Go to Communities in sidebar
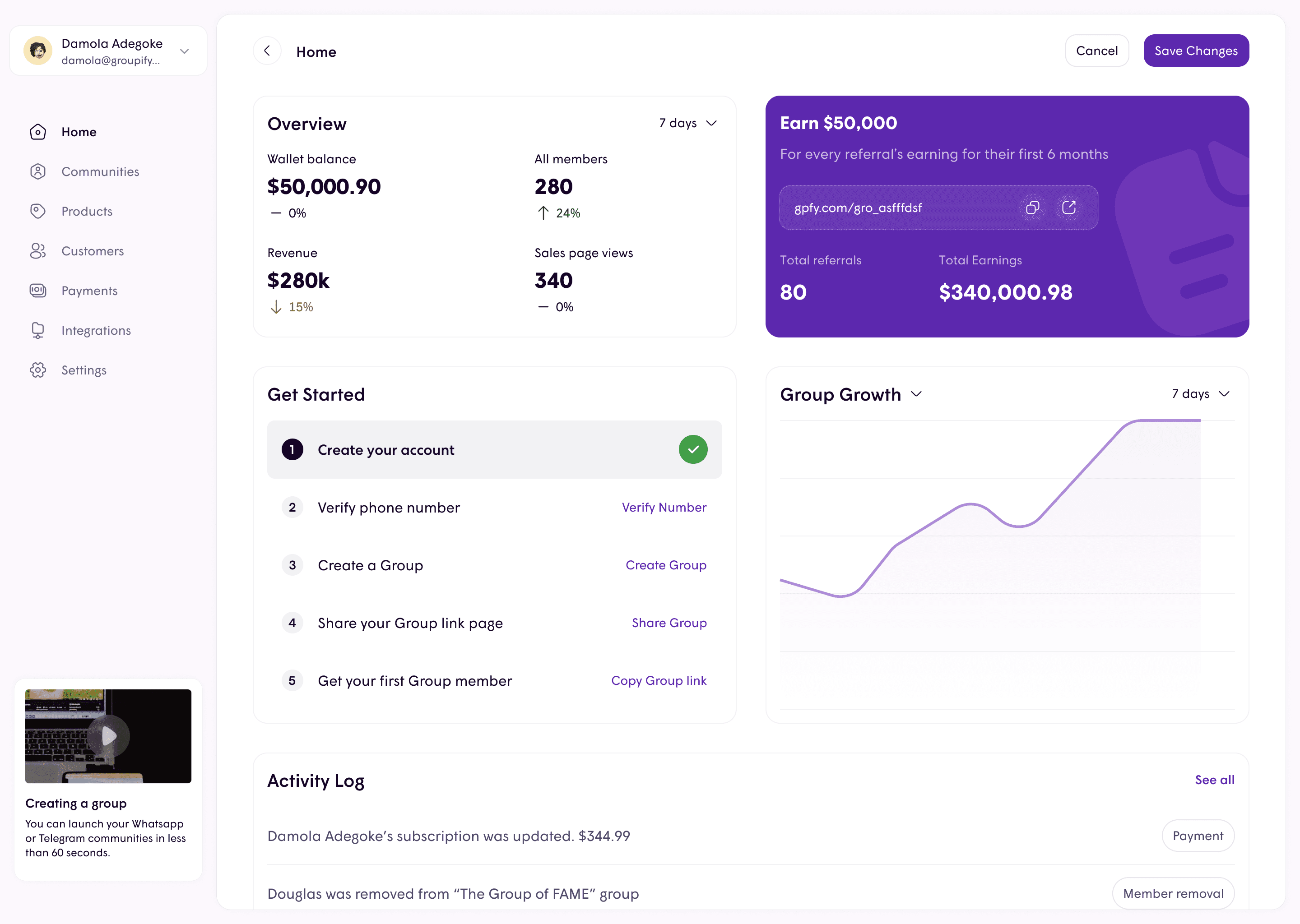This screenshot has height=924, width=1300. pyautogui.click(x=100, y=172)
